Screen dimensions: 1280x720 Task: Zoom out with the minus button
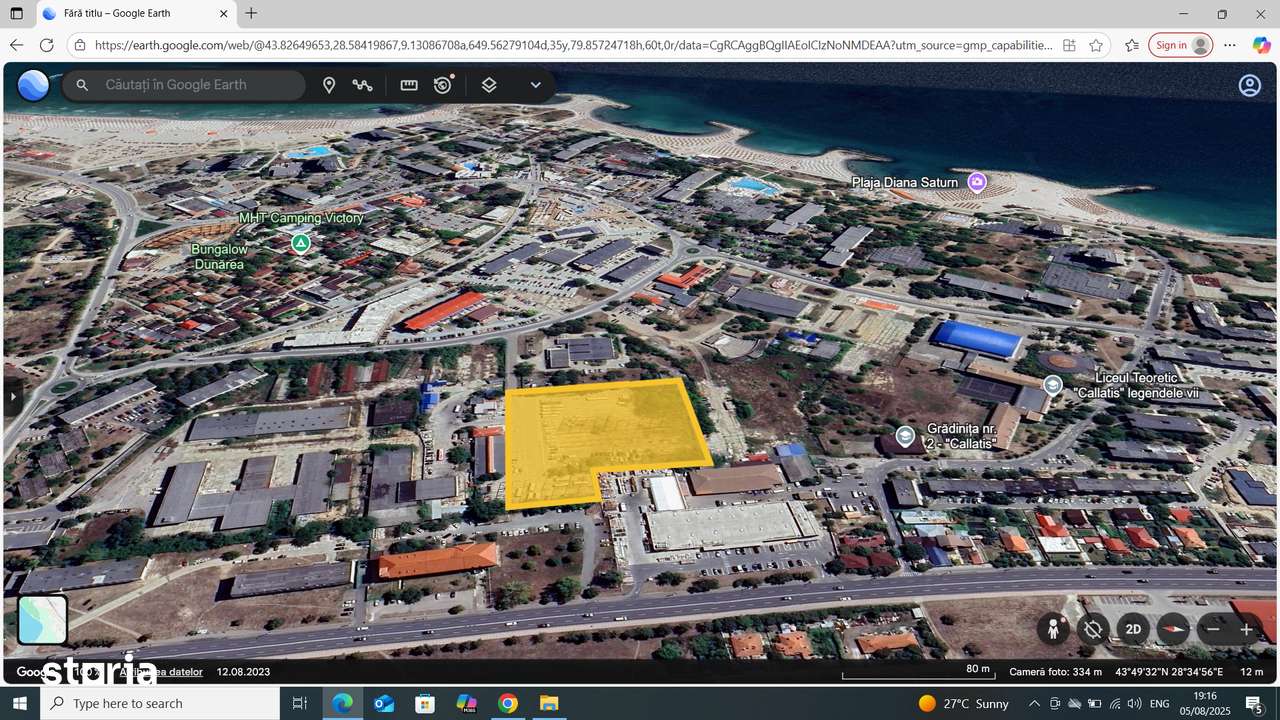(x=1213, y=629)
